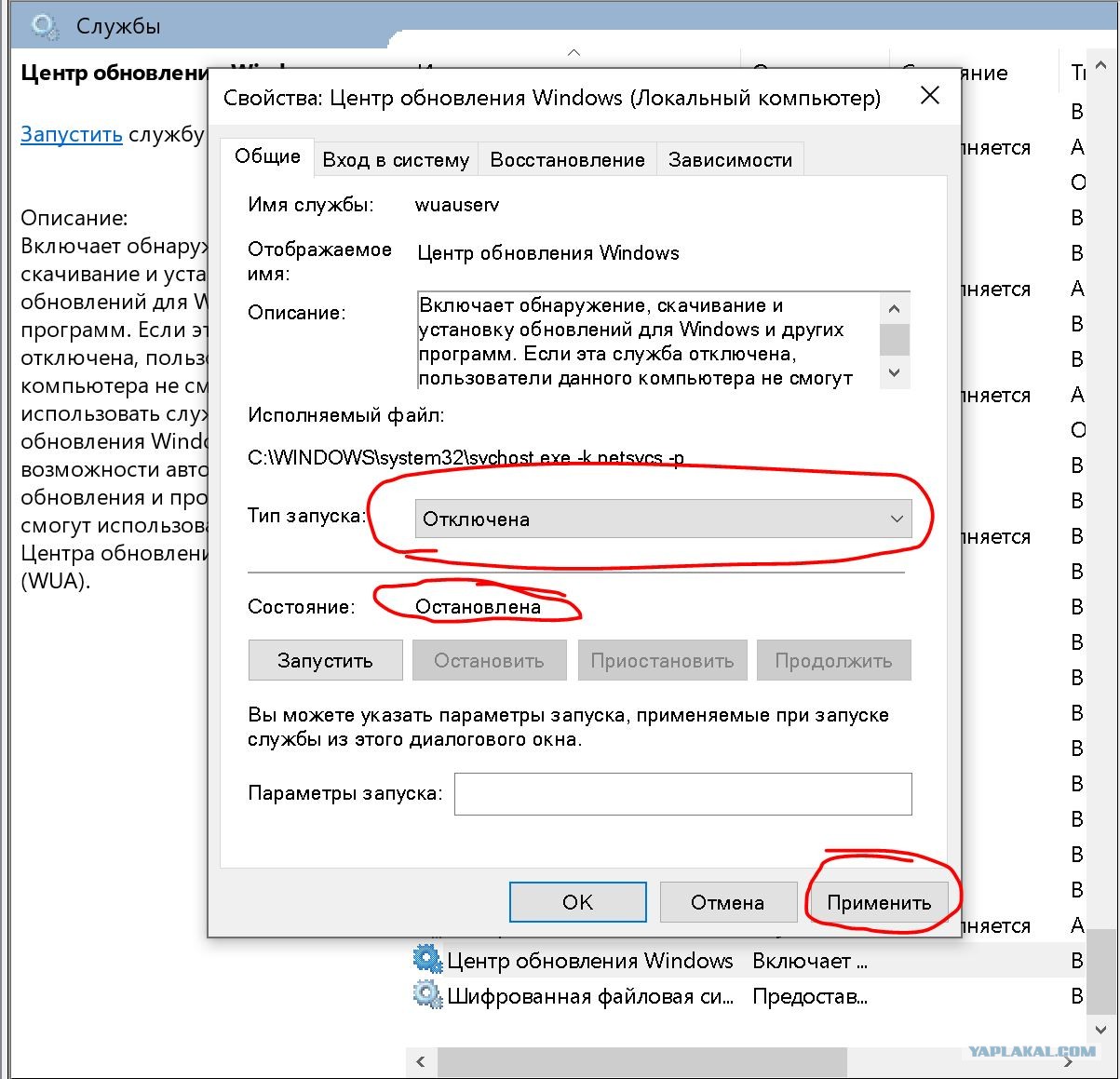Screen dimensions: 1120x1079
Task: Click horizontal scrollbar left arrow in Services
Action: click(x=421, y=1061)
